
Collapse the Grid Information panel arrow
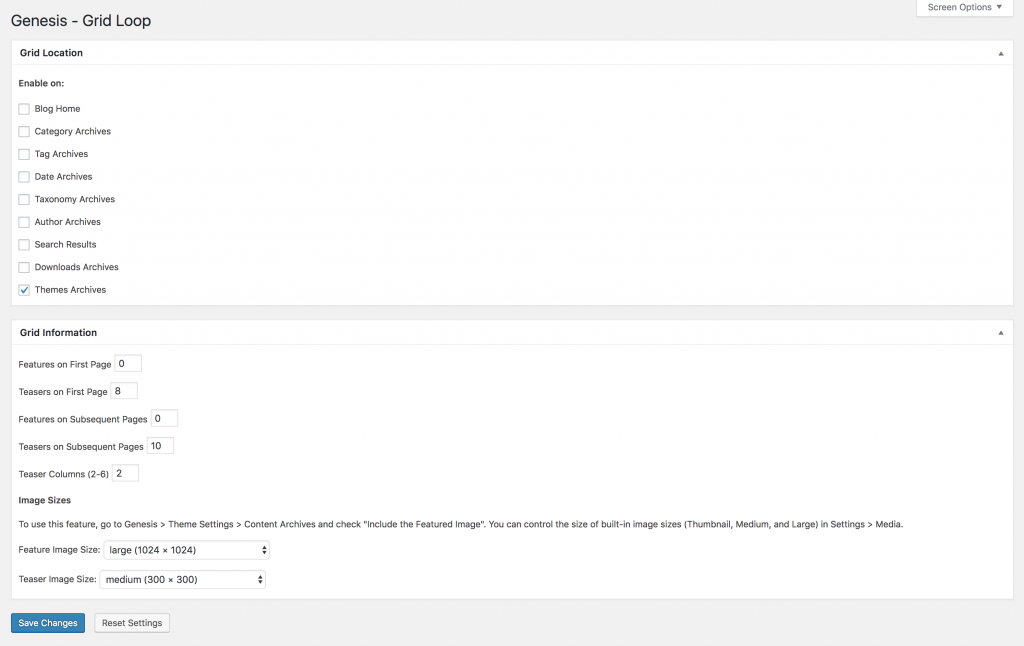[x=1000, y=333]
